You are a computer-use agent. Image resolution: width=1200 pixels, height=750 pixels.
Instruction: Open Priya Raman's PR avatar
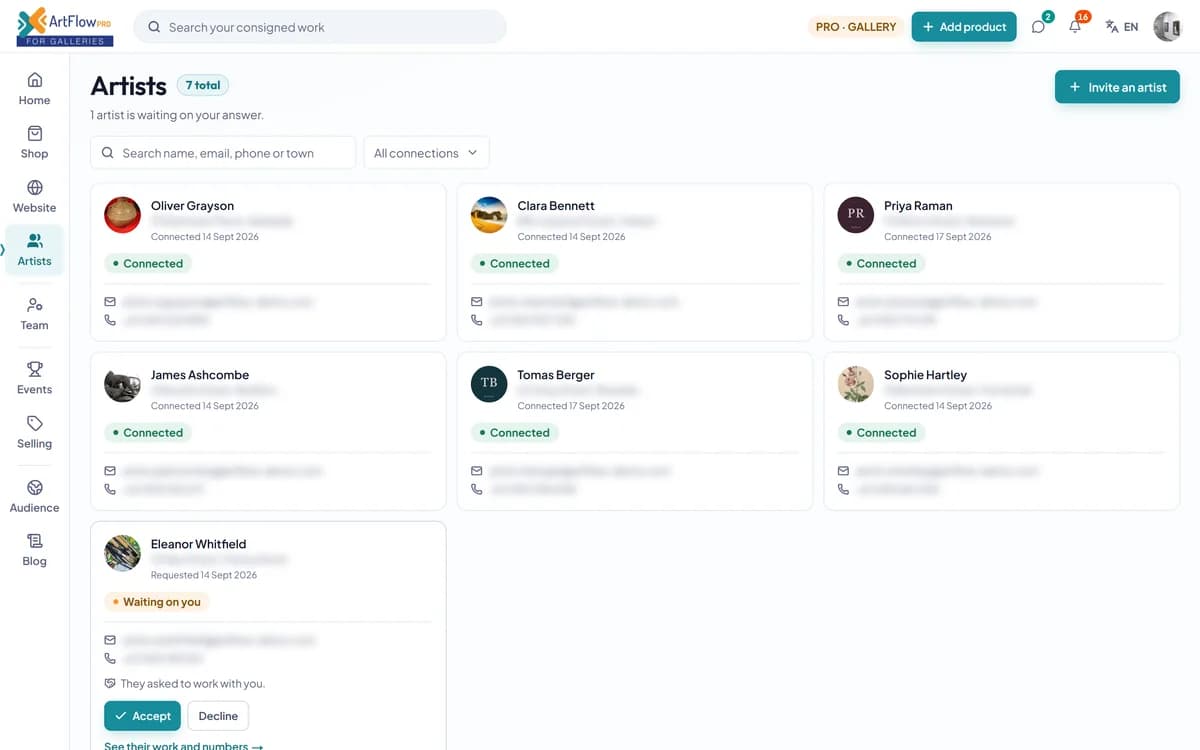click(855, 215)
